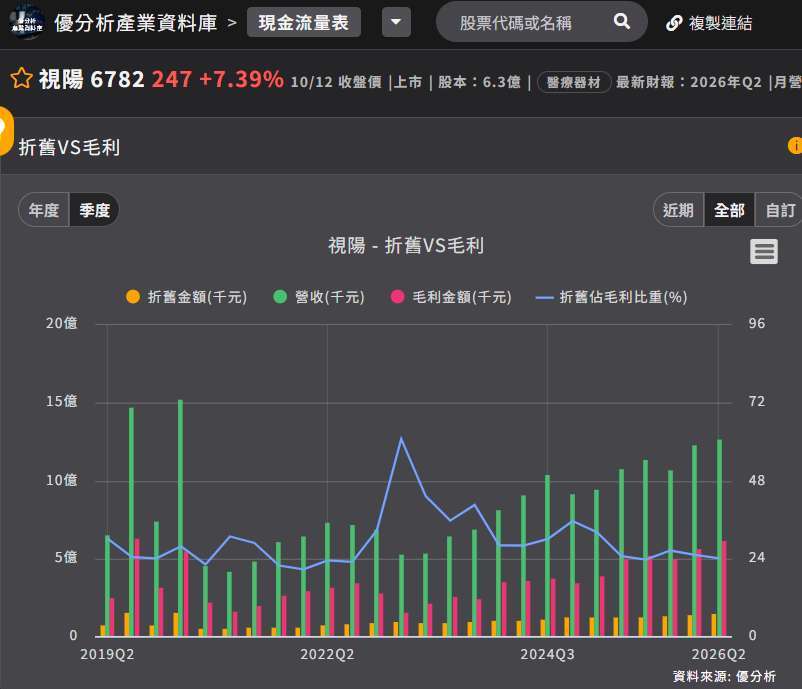Select the 全部 range tab
The width and height of the screenshot is (802, 689).
click(x=729, y=210)
